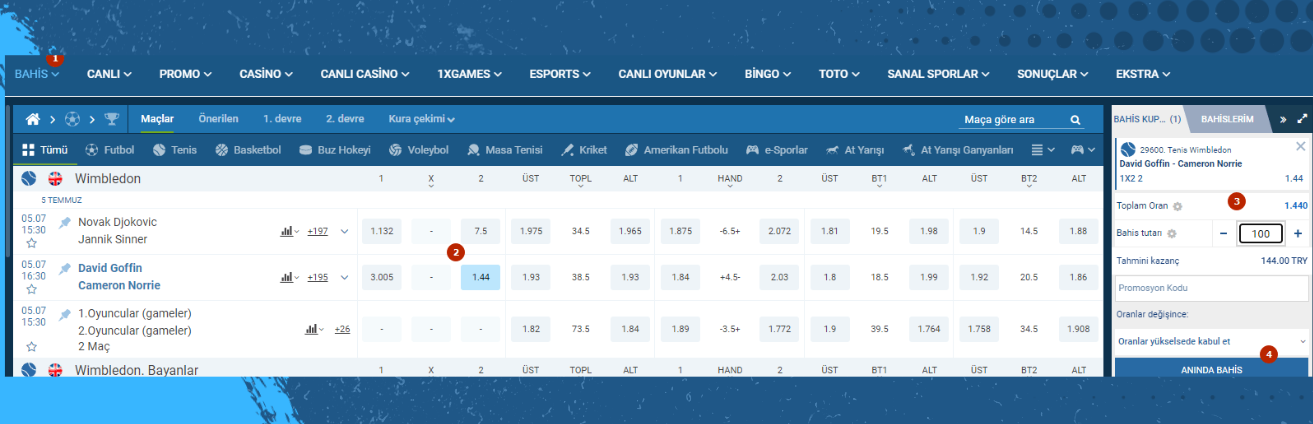
Task: Pin the David Goffin match
Action: (x=65, y=268)
